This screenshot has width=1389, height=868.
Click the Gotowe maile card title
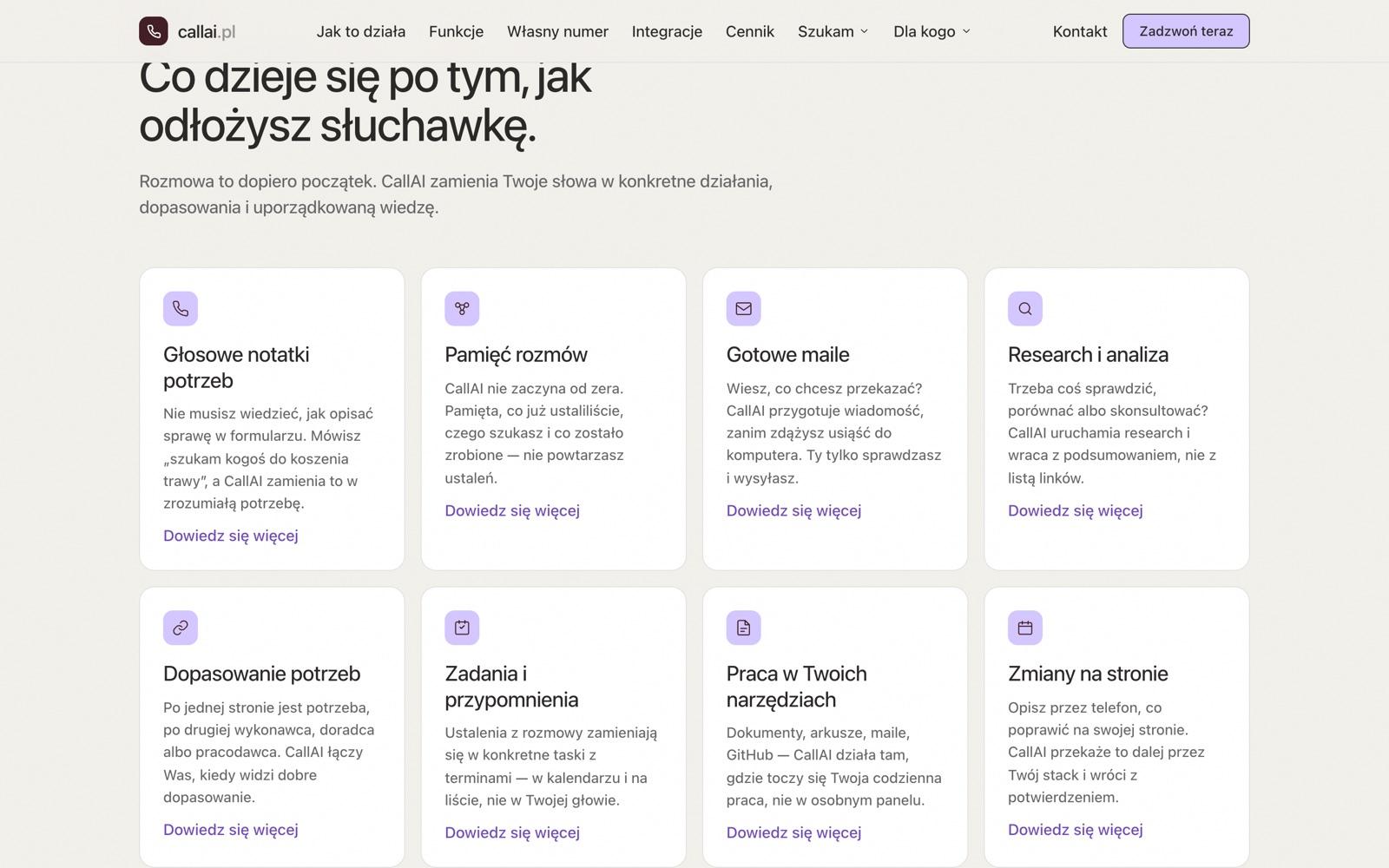pos(787,354)
